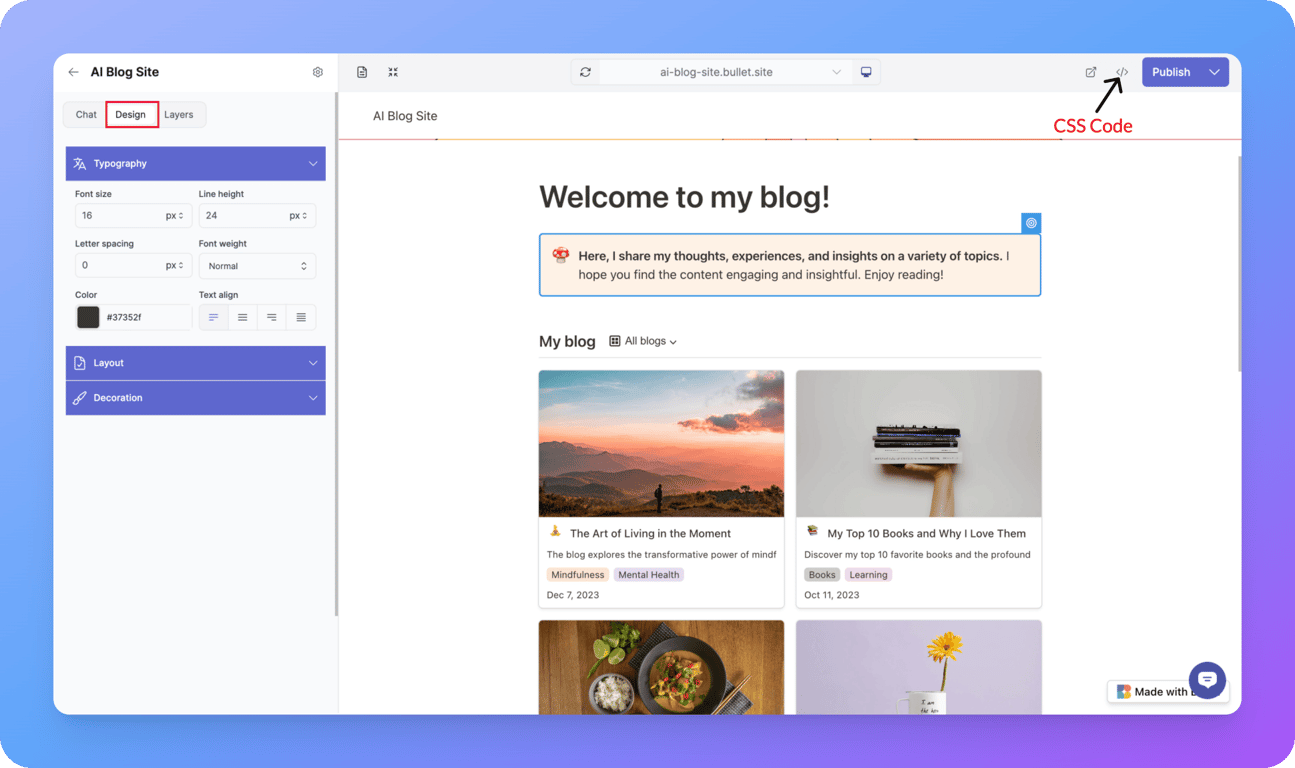Open The Art of Living in the Moment post

tap(650, 534)
